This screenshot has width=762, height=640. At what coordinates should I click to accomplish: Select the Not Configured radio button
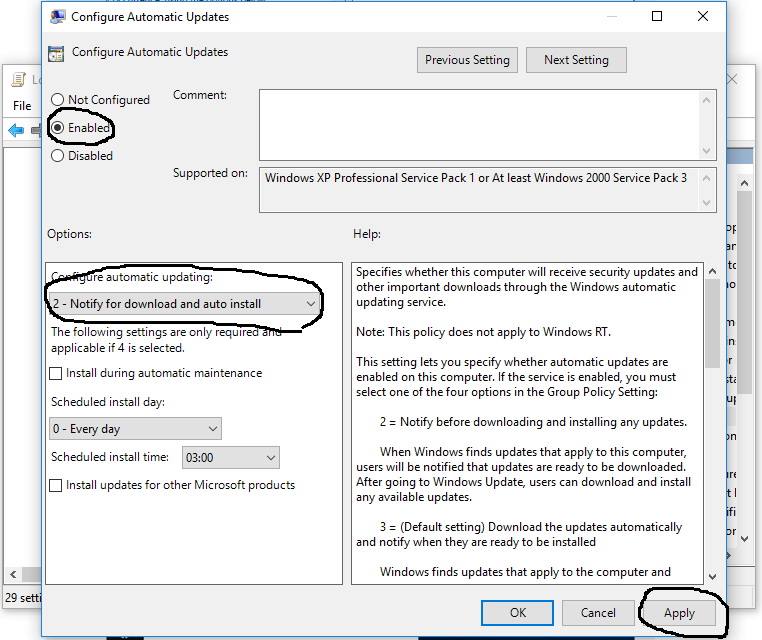(57, 100)
